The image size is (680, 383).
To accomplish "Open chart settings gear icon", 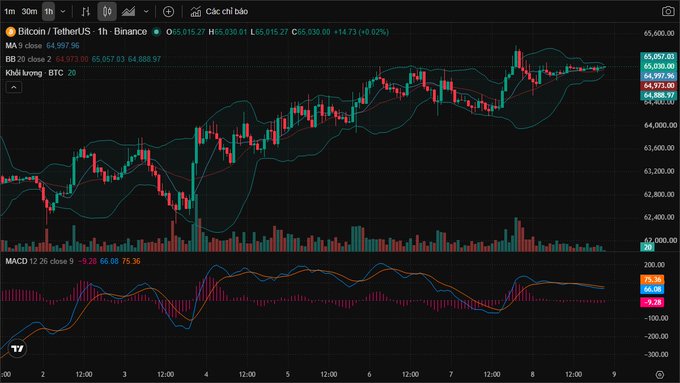I will 660,374.
